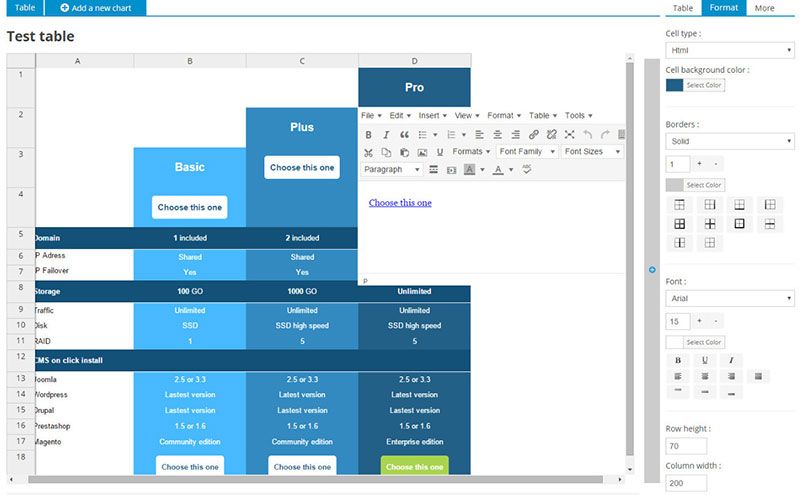Open the Edit menu in the editor
The image size is (800, 495).
click(400, 116)
